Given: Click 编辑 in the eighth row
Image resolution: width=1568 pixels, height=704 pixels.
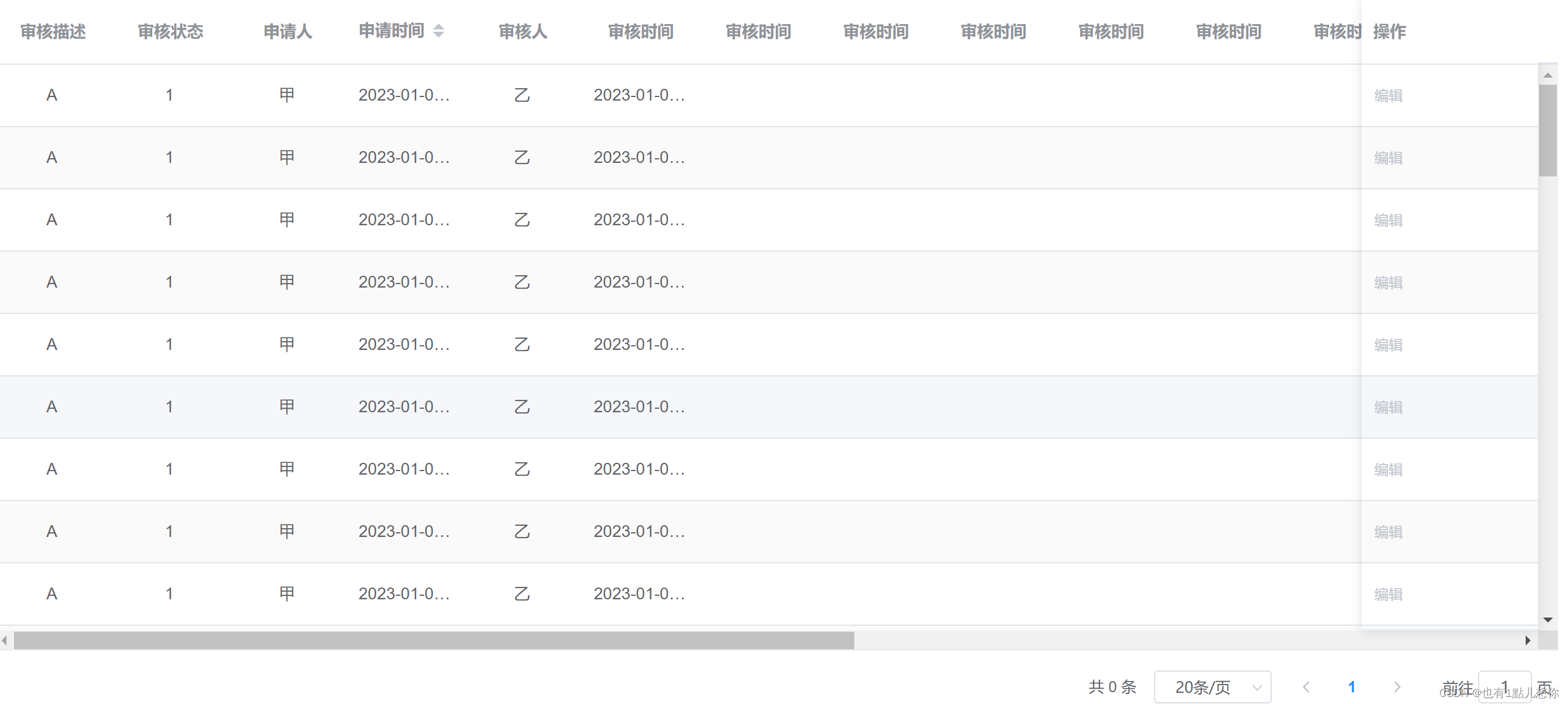Looking at the screenshot, I should click(x=1388, y=532).
